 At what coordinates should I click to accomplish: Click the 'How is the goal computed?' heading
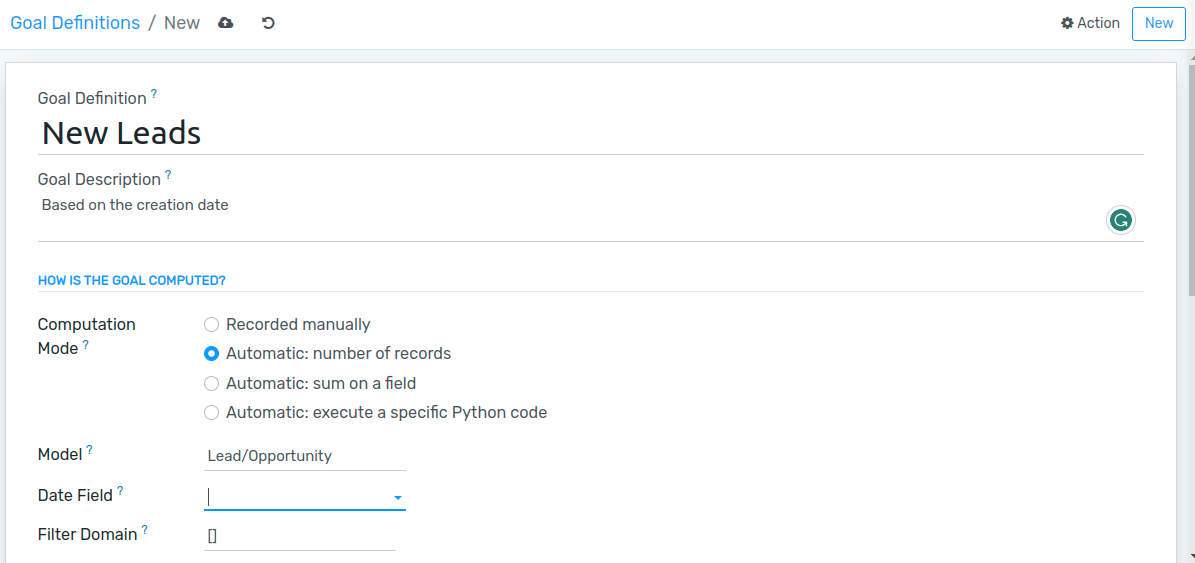(132, 280)
